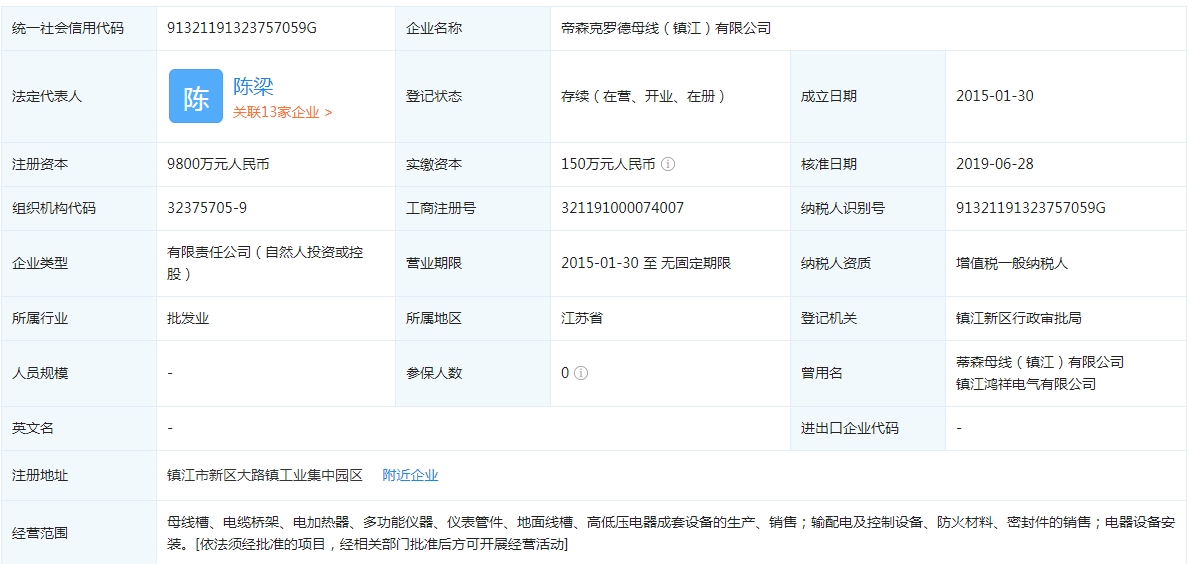Image resolution: width=1197 pixels, height=564 pixels.
Task: Click registered capital 9800万元人民币
Action: 218,164
